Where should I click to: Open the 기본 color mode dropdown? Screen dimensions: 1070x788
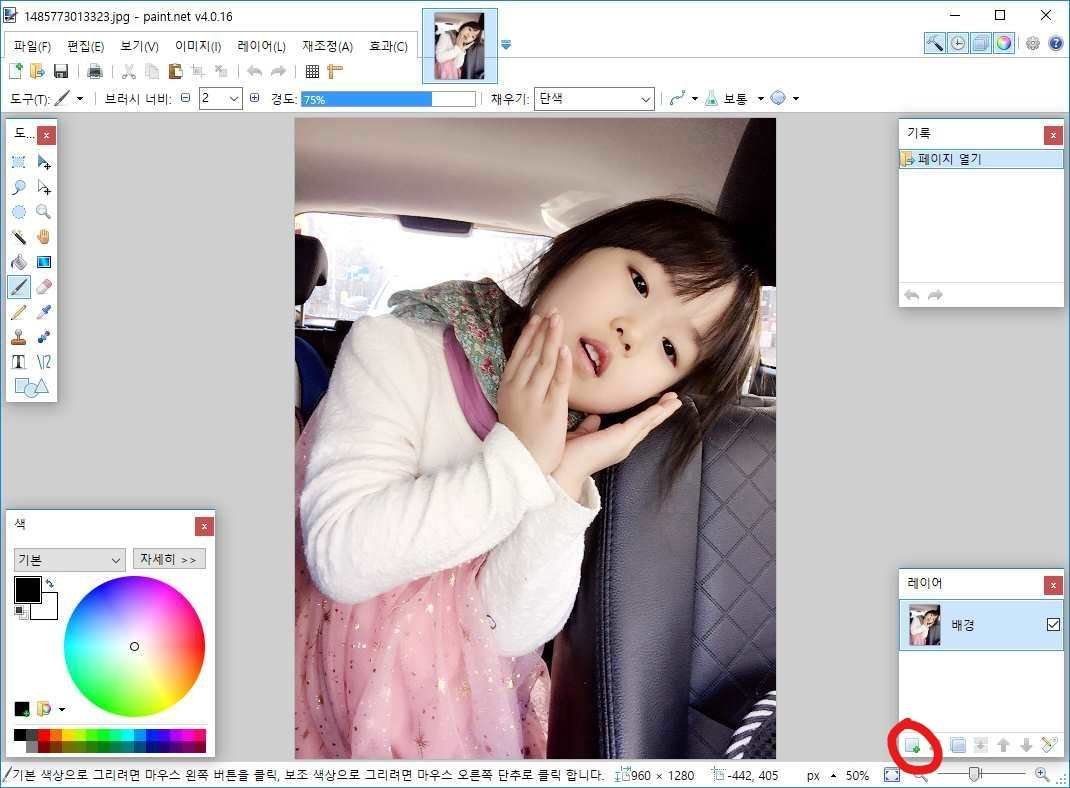[69, 559]
